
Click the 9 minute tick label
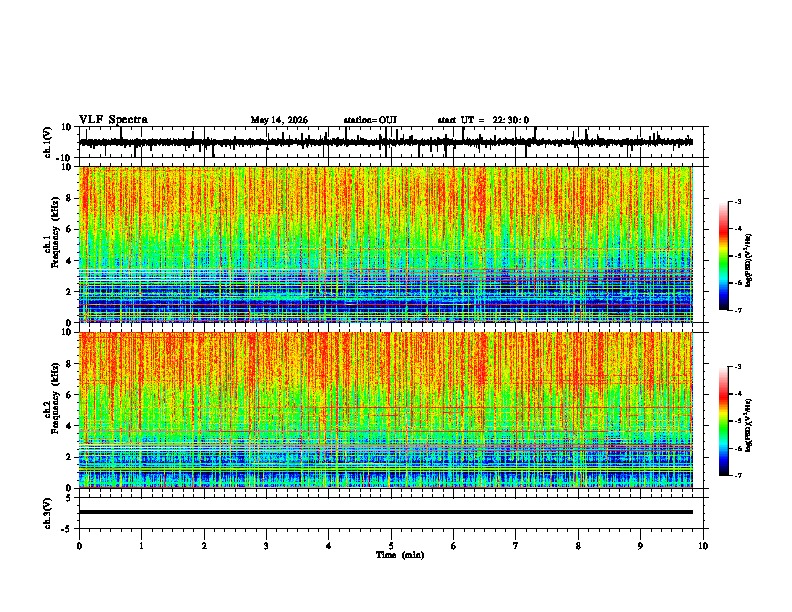pos(640,546)
